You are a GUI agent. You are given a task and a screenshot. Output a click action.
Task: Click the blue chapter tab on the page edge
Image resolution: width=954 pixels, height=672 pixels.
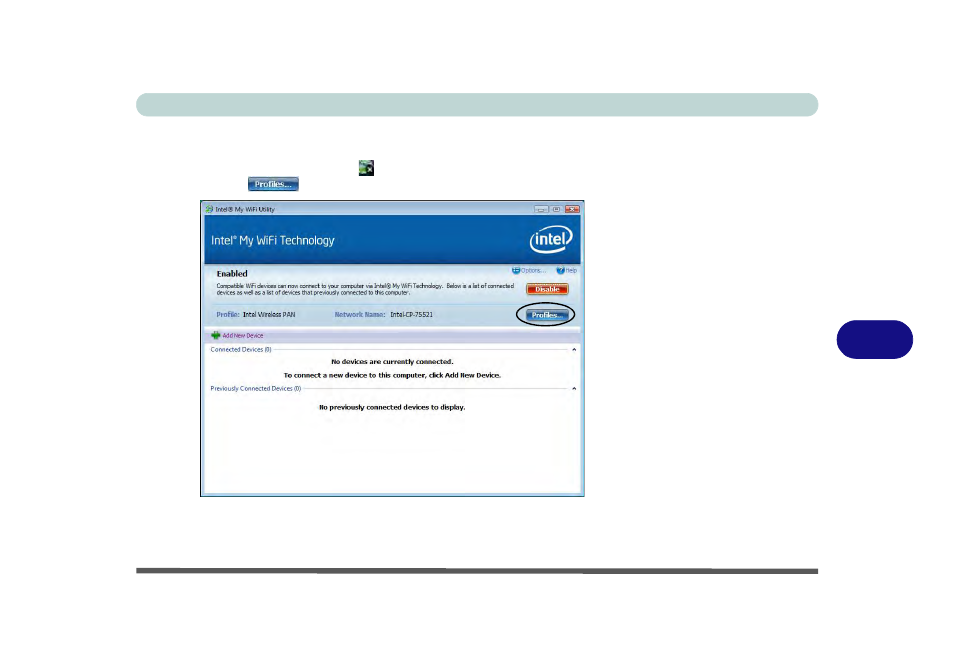[x=875, y=339]
